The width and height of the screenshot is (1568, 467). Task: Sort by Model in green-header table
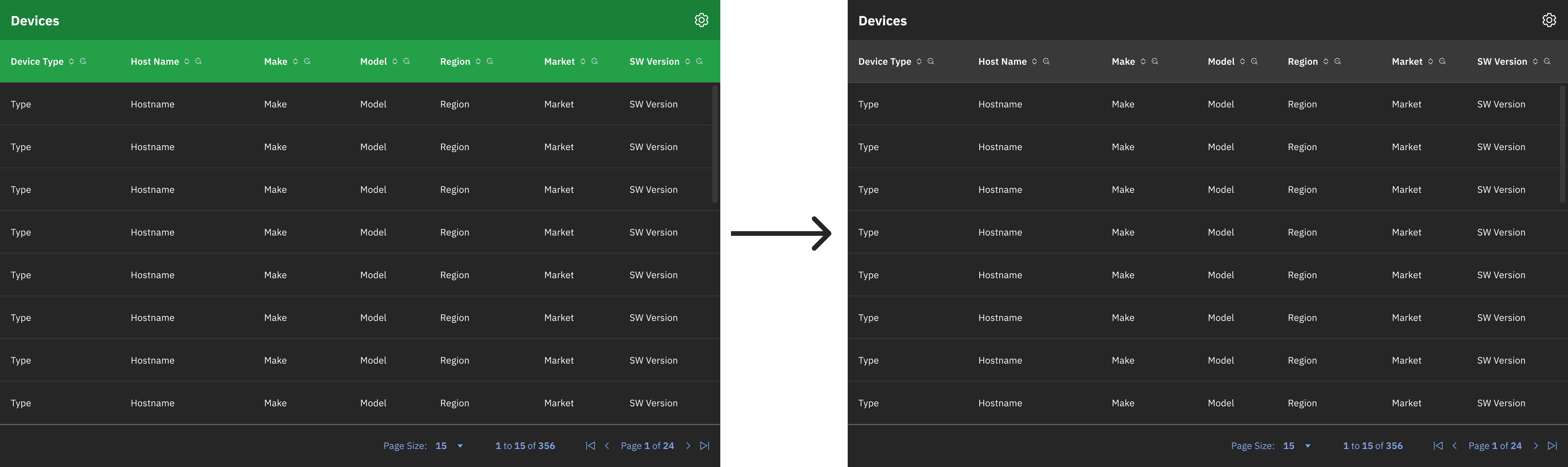(x=395, y=61)
